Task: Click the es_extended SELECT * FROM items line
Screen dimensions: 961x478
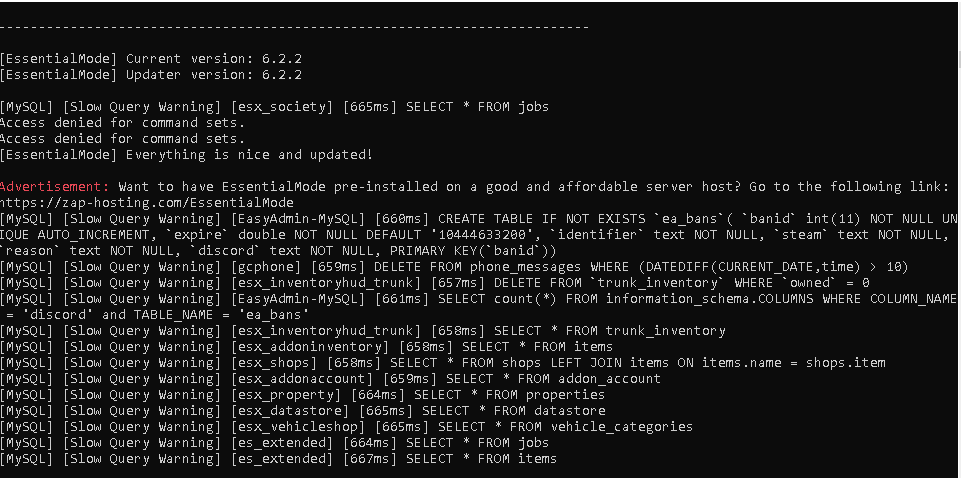Action: tap(279, 458)
